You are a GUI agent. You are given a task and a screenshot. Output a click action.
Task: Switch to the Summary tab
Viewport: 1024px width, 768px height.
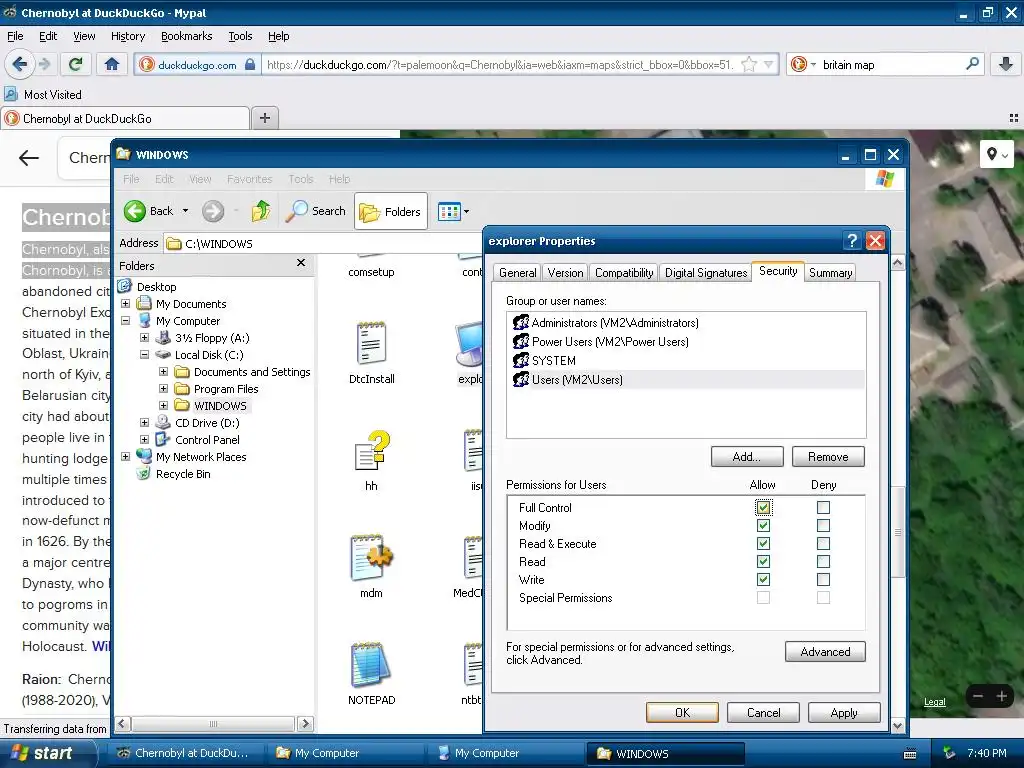click(830, 272)
